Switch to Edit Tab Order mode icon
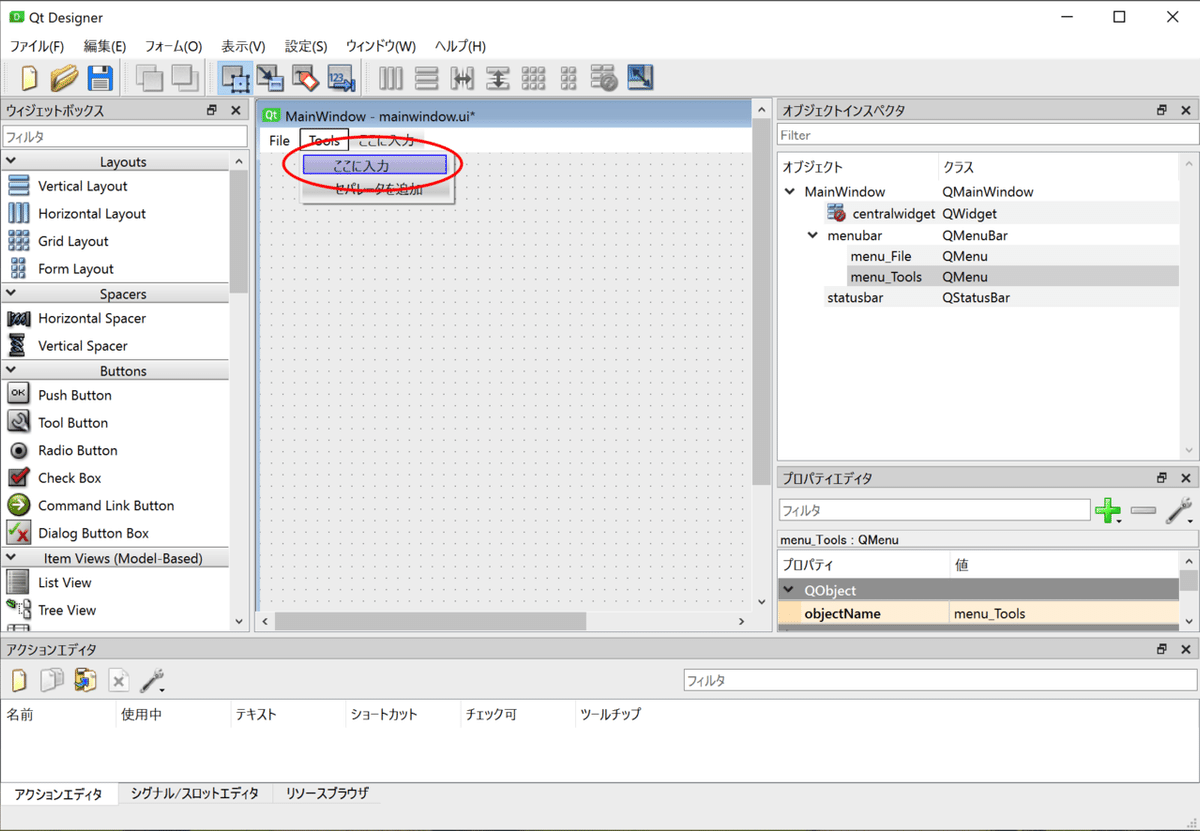 [x=342, y=77]
